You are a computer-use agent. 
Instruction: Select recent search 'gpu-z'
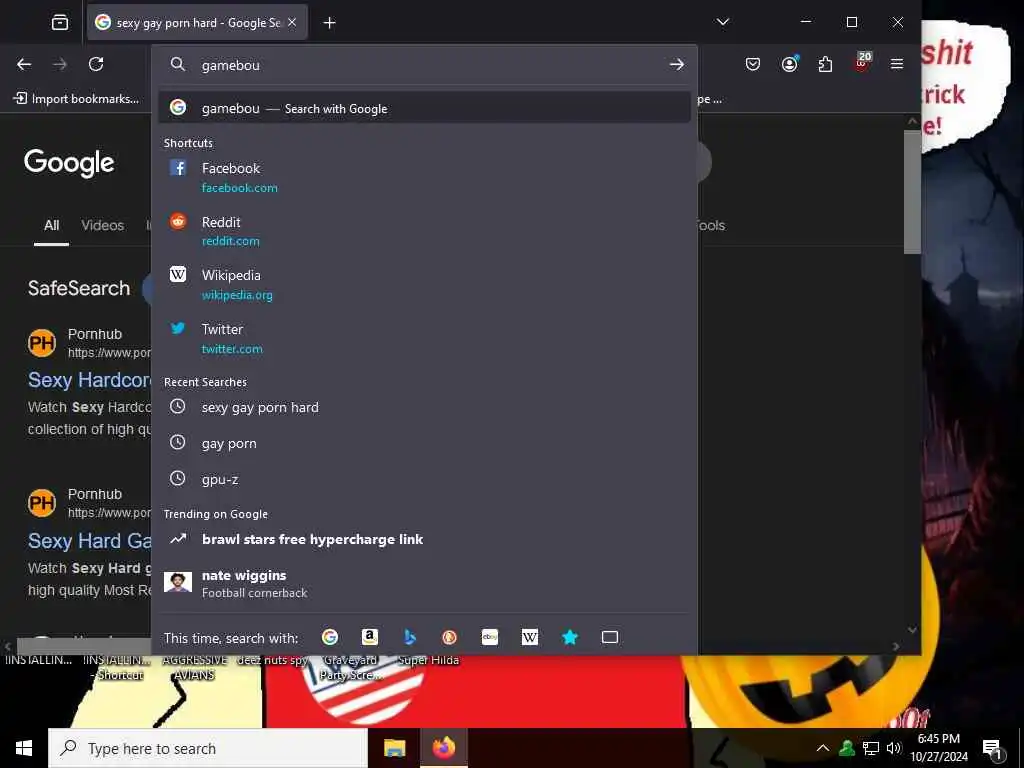(424, 479)
